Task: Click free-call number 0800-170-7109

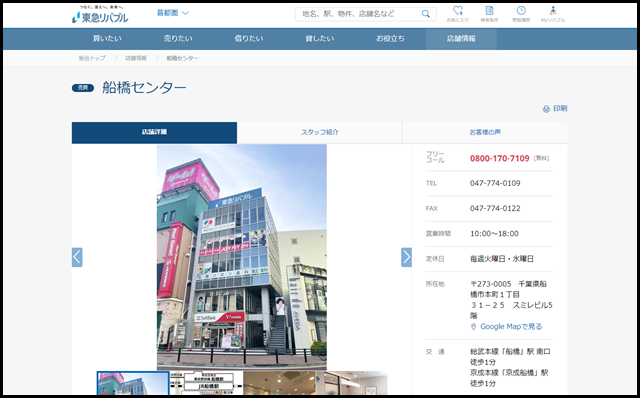Action: pos(499,158)
